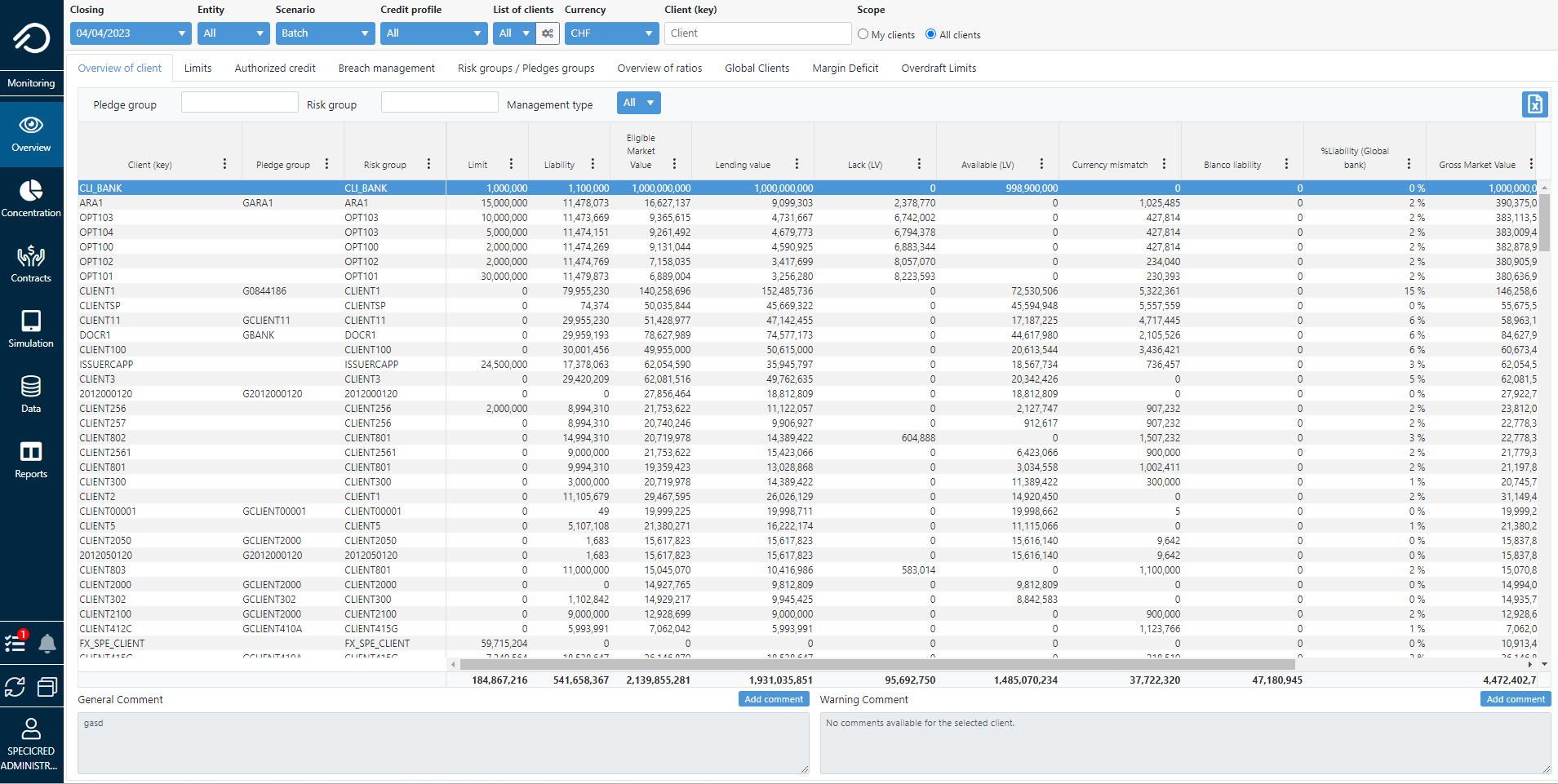Open Client (key) column menu dots
The image size is (1558, 784).
click(224, 164)
